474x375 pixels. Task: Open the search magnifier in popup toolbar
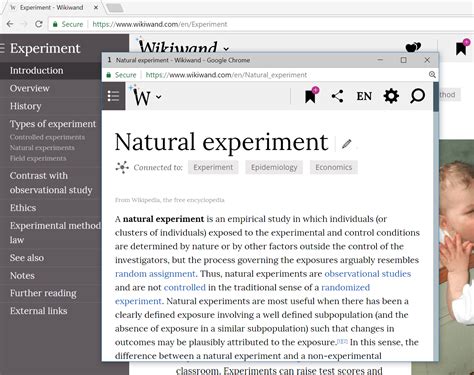[x=417, y=96]
